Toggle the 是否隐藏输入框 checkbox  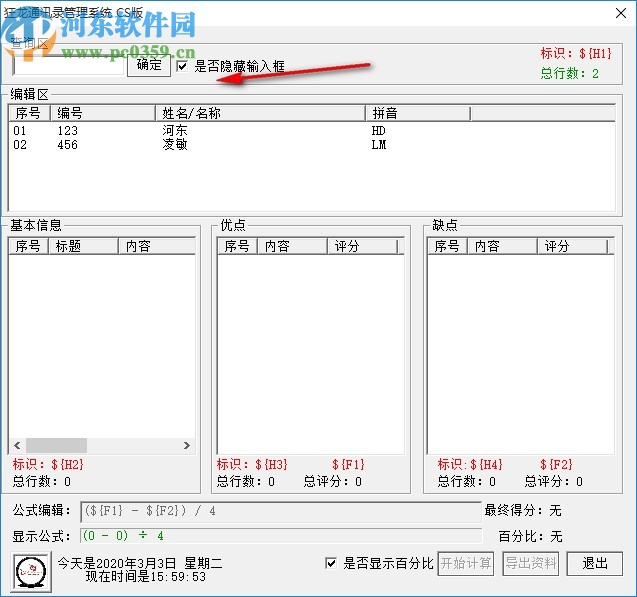click(182, 66)
